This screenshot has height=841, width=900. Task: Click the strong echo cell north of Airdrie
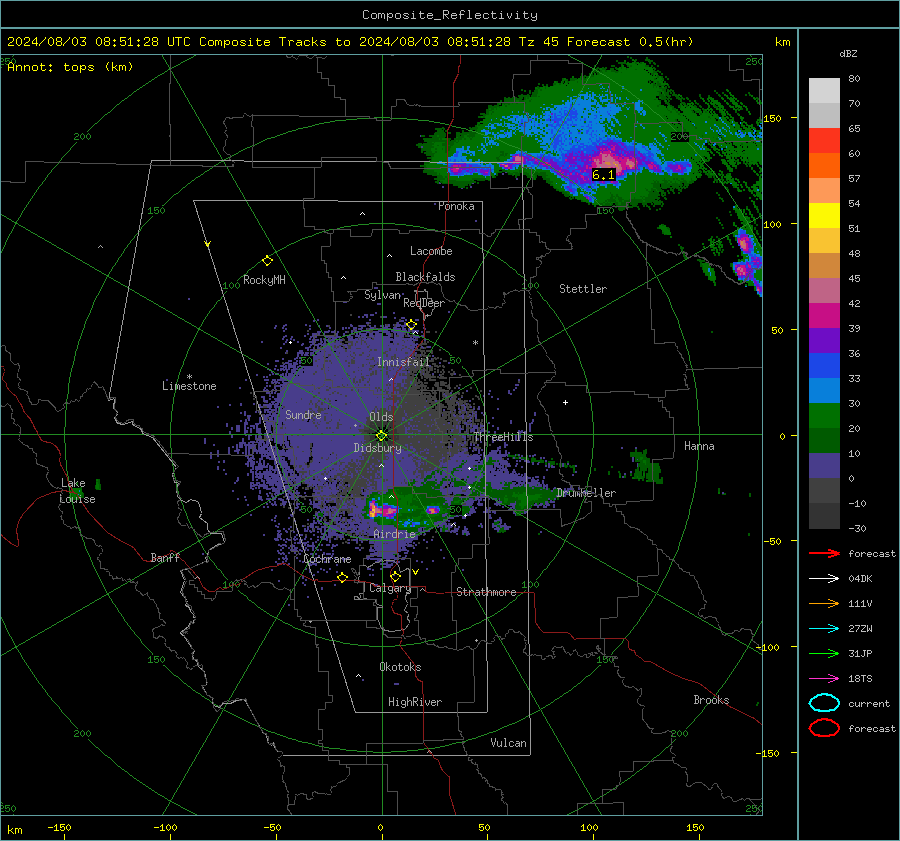click(381, 509)
